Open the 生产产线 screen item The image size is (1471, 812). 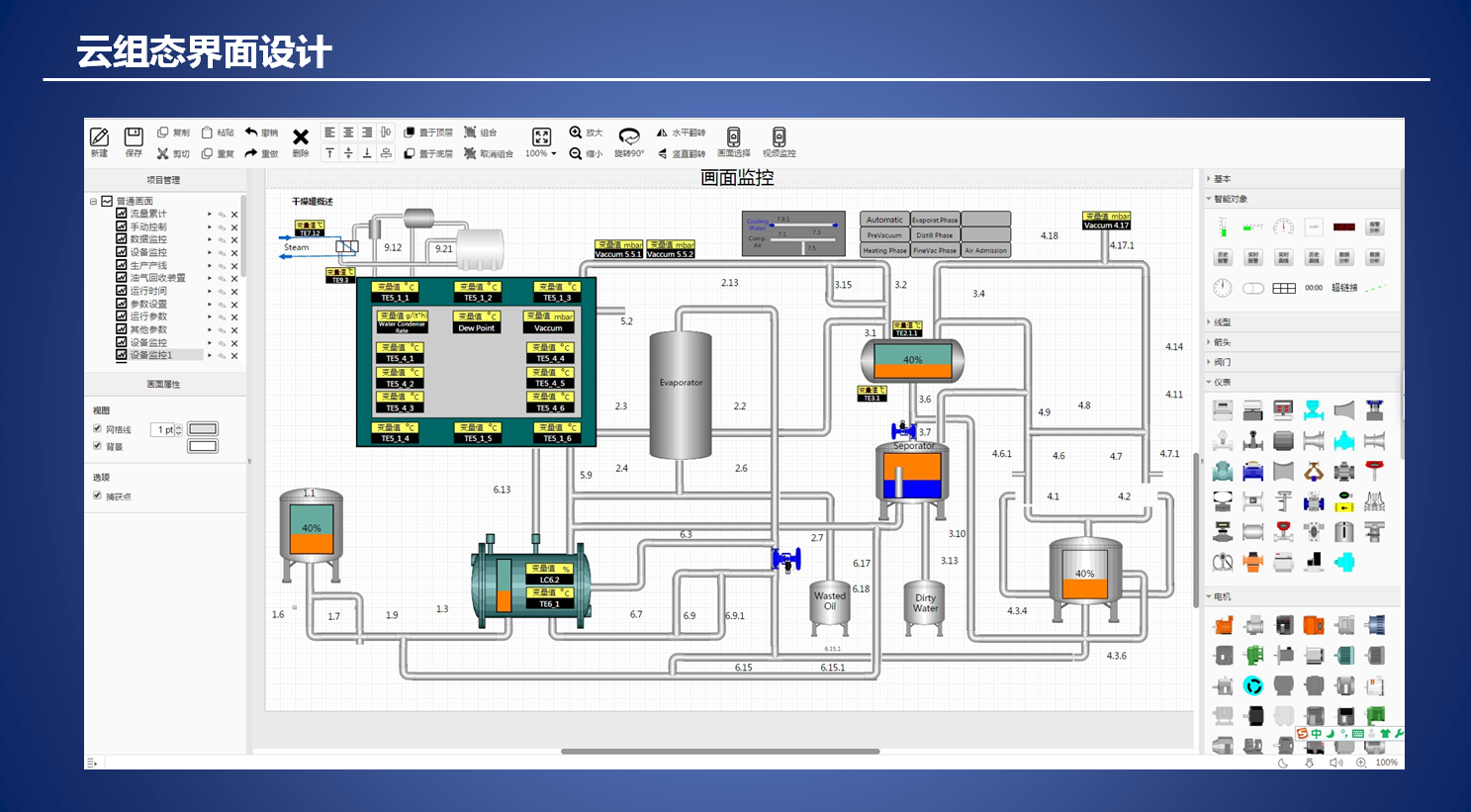[148, 265]
